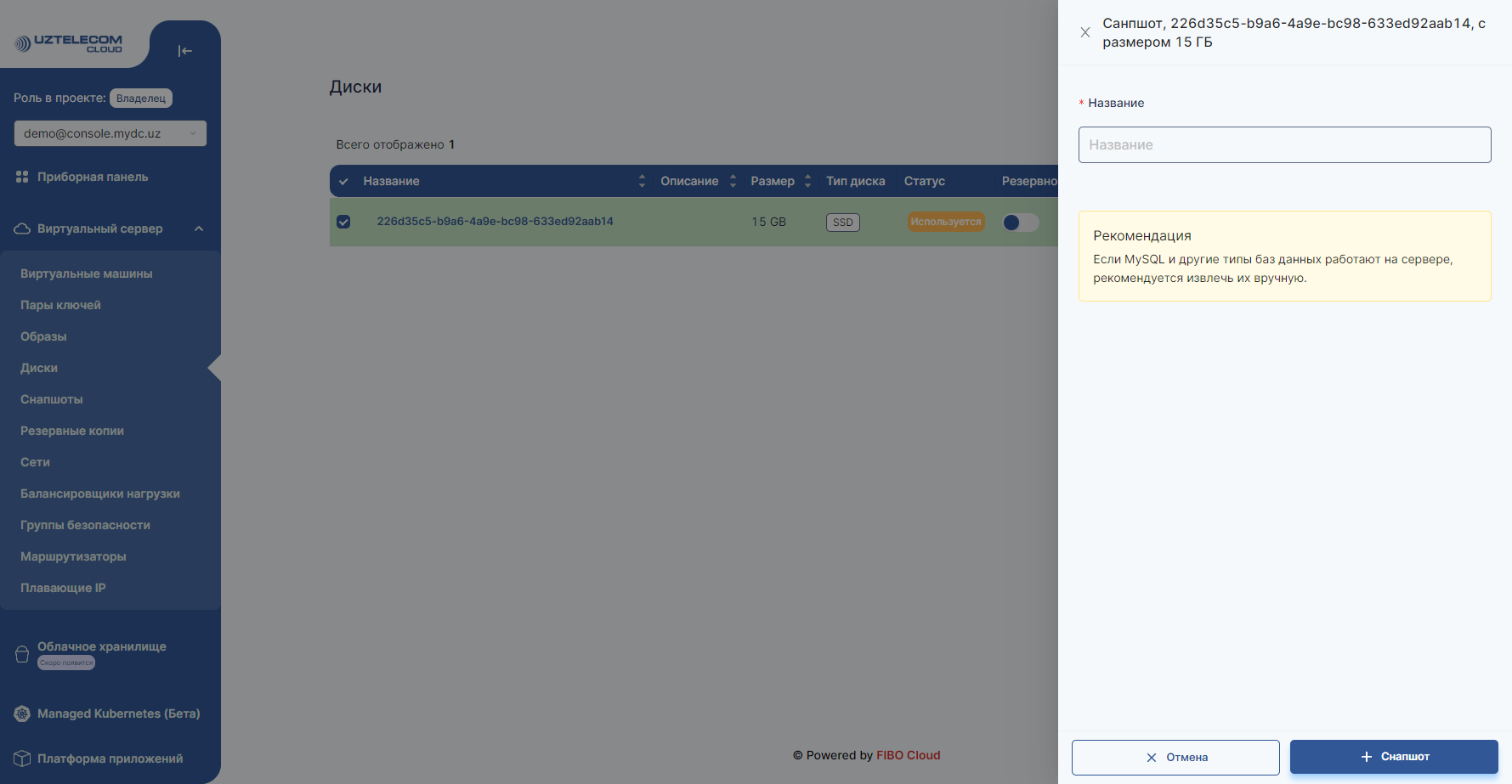Click the Cloud storage bucket icon
Image resolution: width=1512 pixels, height=784 pixels.
[x=22, y=654]
